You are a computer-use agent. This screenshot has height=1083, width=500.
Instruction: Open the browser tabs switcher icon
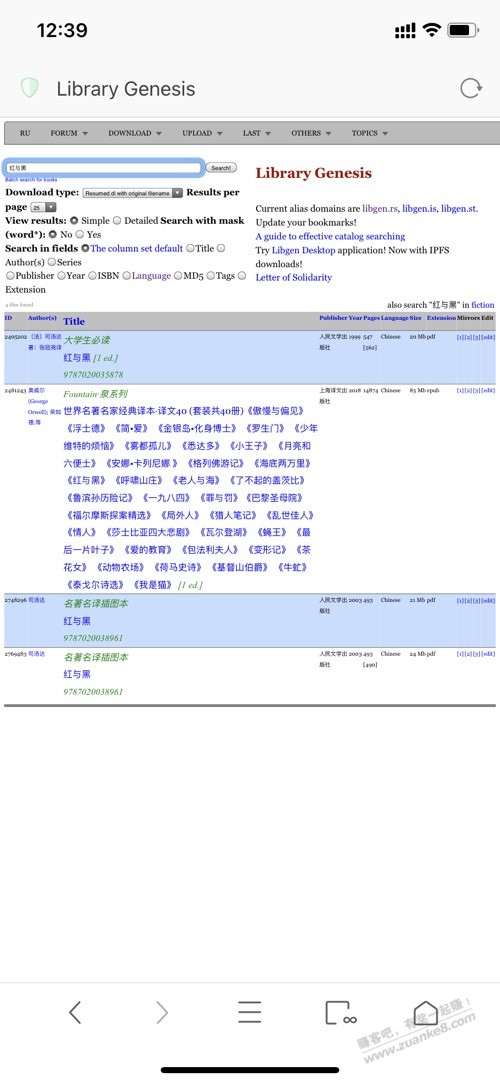(340, 1013)
